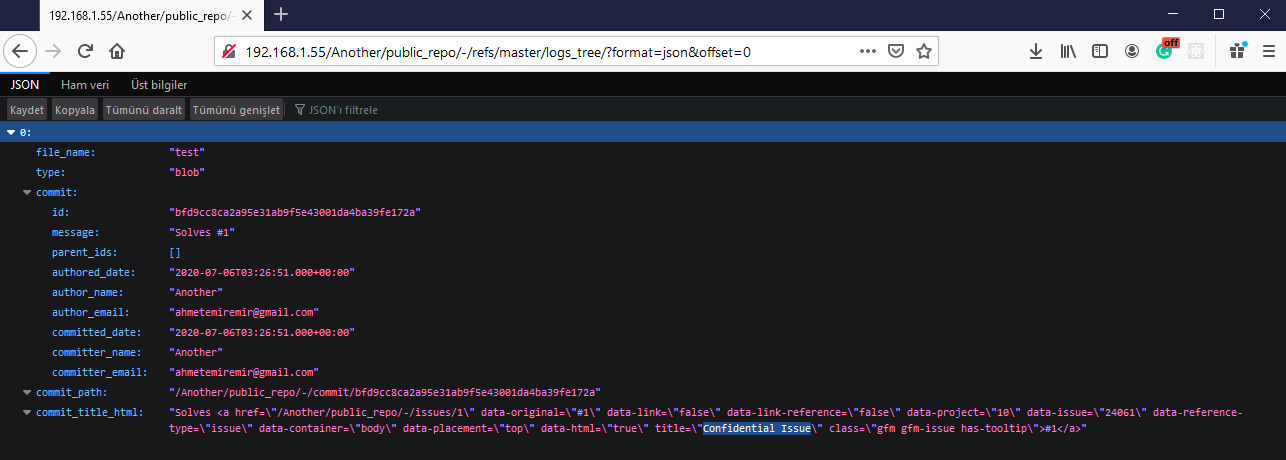This screenshot has height=460, width=1286.
Task: Reload the current page
Action: (x=86, y=51)
